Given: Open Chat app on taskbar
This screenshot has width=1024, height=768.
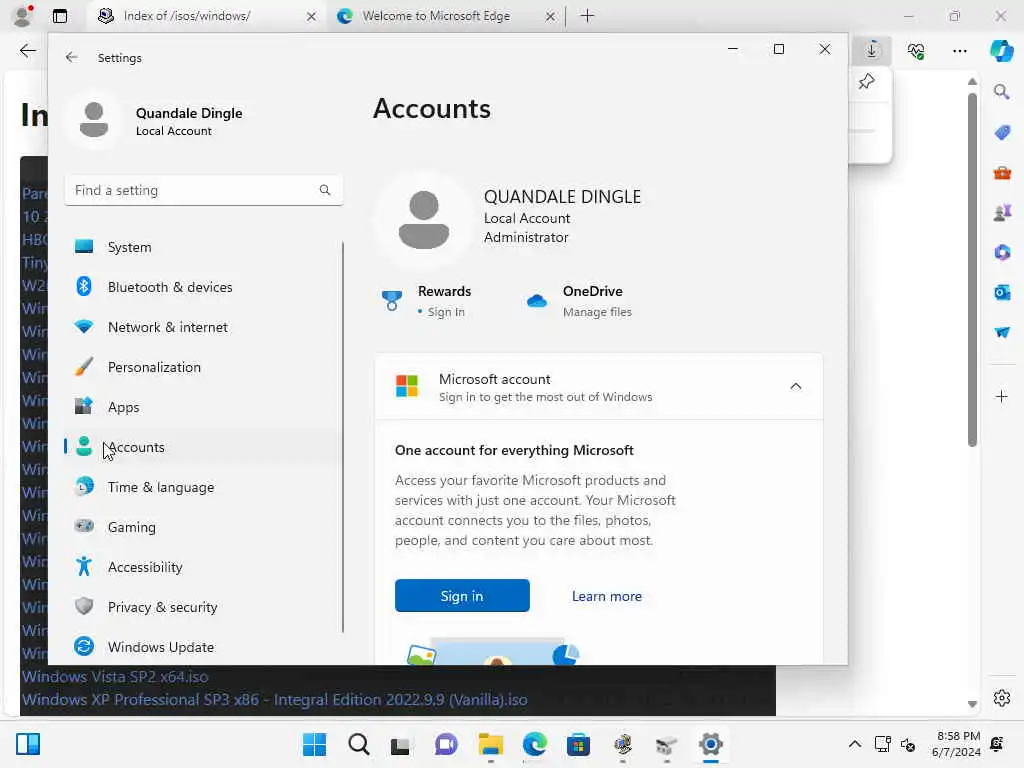Looking at the screenshot, I should point(447,744).
